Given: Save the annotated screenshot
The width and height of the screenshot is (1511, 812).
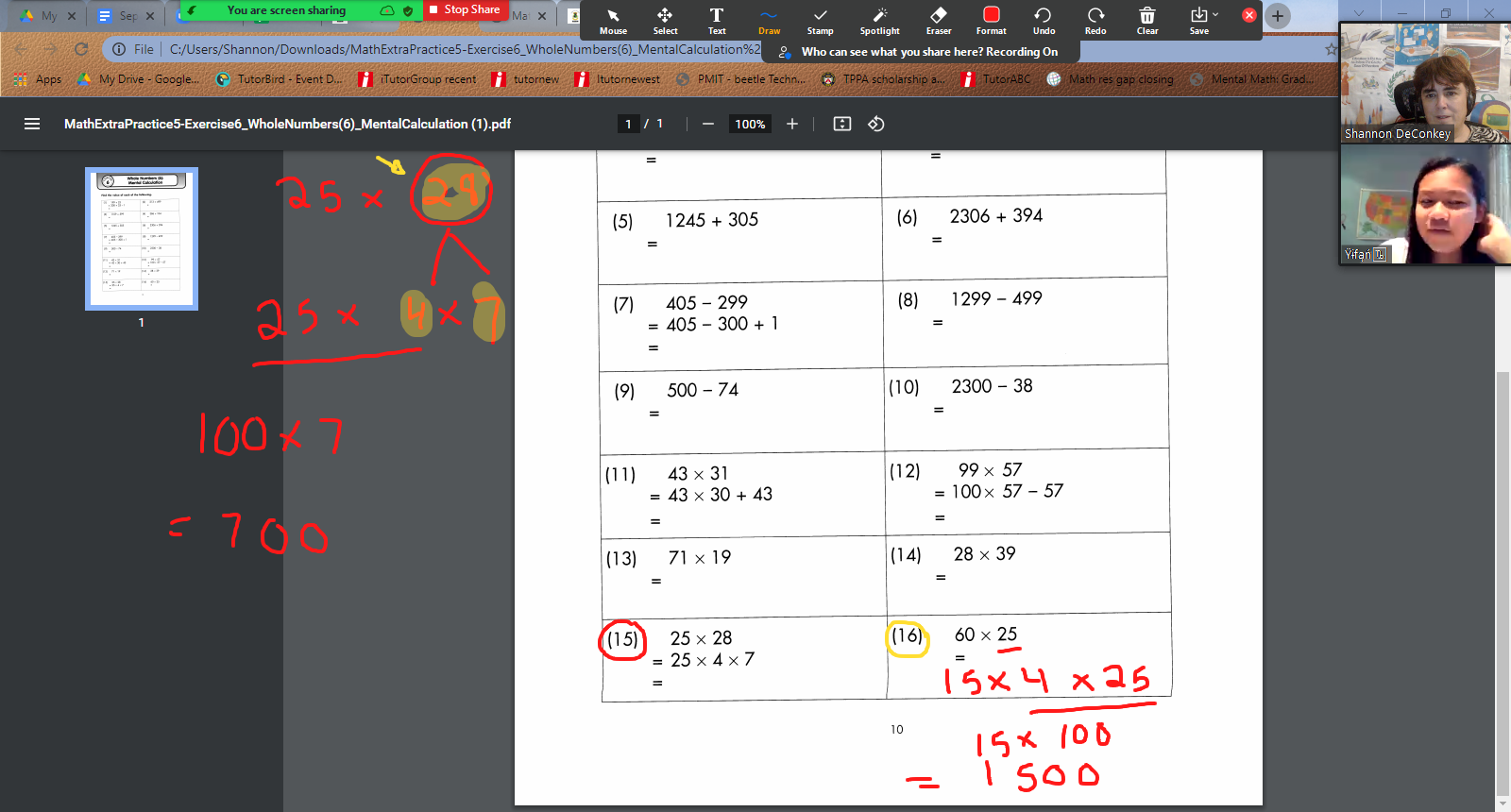Looking at the screenshot, I should click(x=1197, y=20).
